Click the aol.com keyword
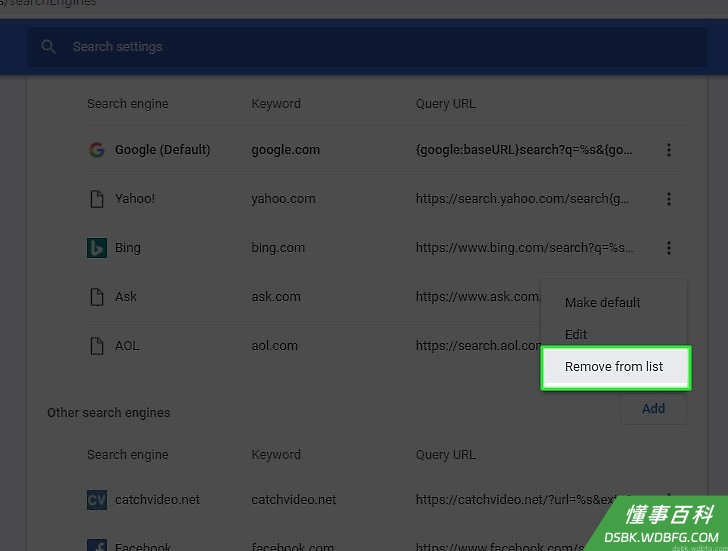Viewport: 728px width, 551px height. point(274,346)
